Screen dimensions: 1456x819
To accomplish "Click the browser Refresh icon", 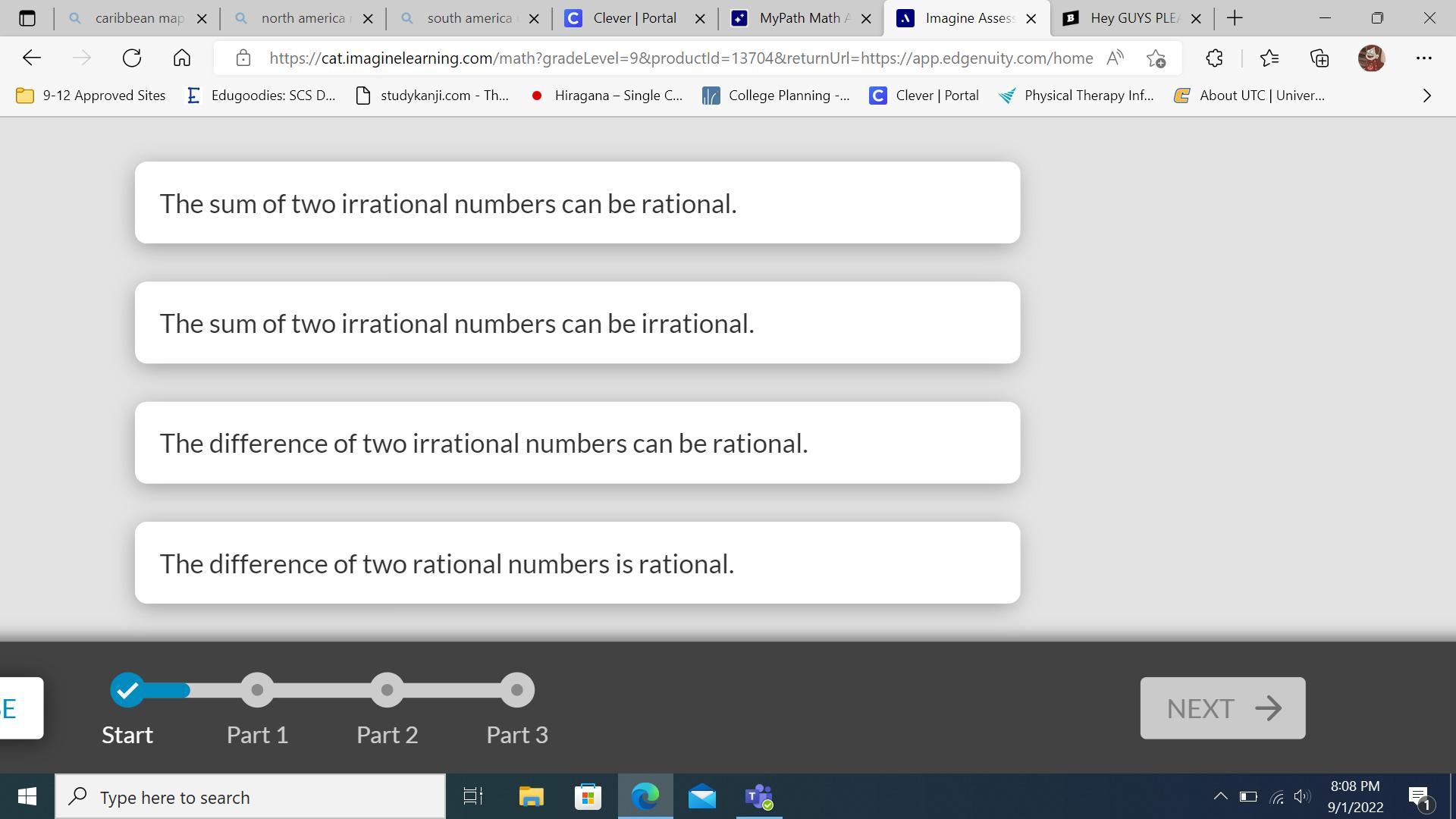I will (x=132, y=58).
